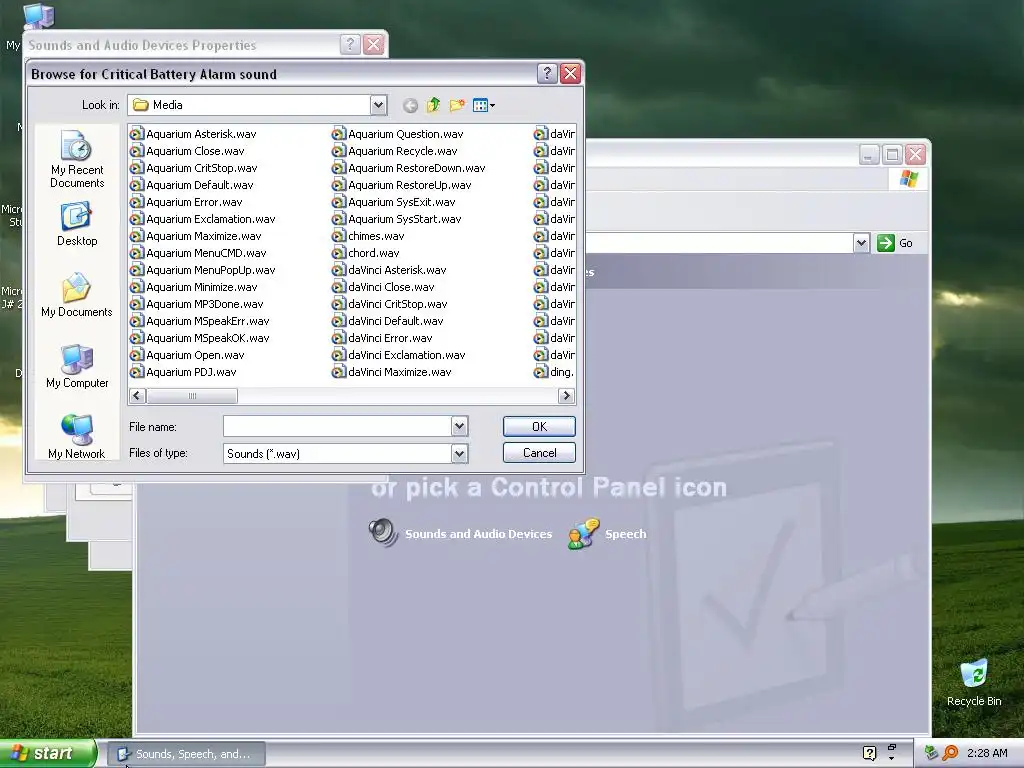
Task: Select daVinci Exclamation.wav file
Action: (x=400, y=355)
